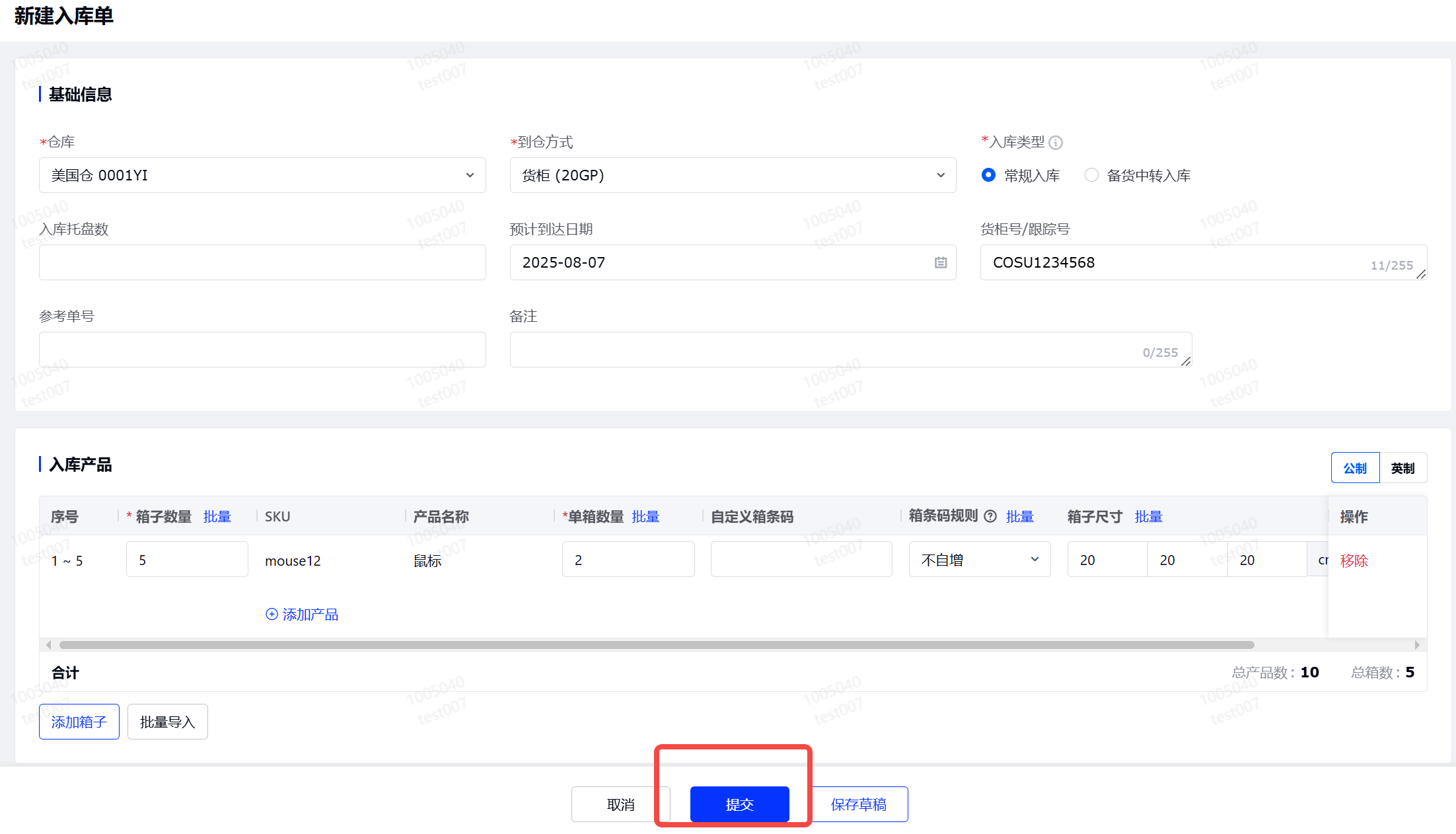This screenshot has width=1456, height=834.
Task: Click resize handle of 货柜号/跟踪号 field
Action: pos(1421,274)
